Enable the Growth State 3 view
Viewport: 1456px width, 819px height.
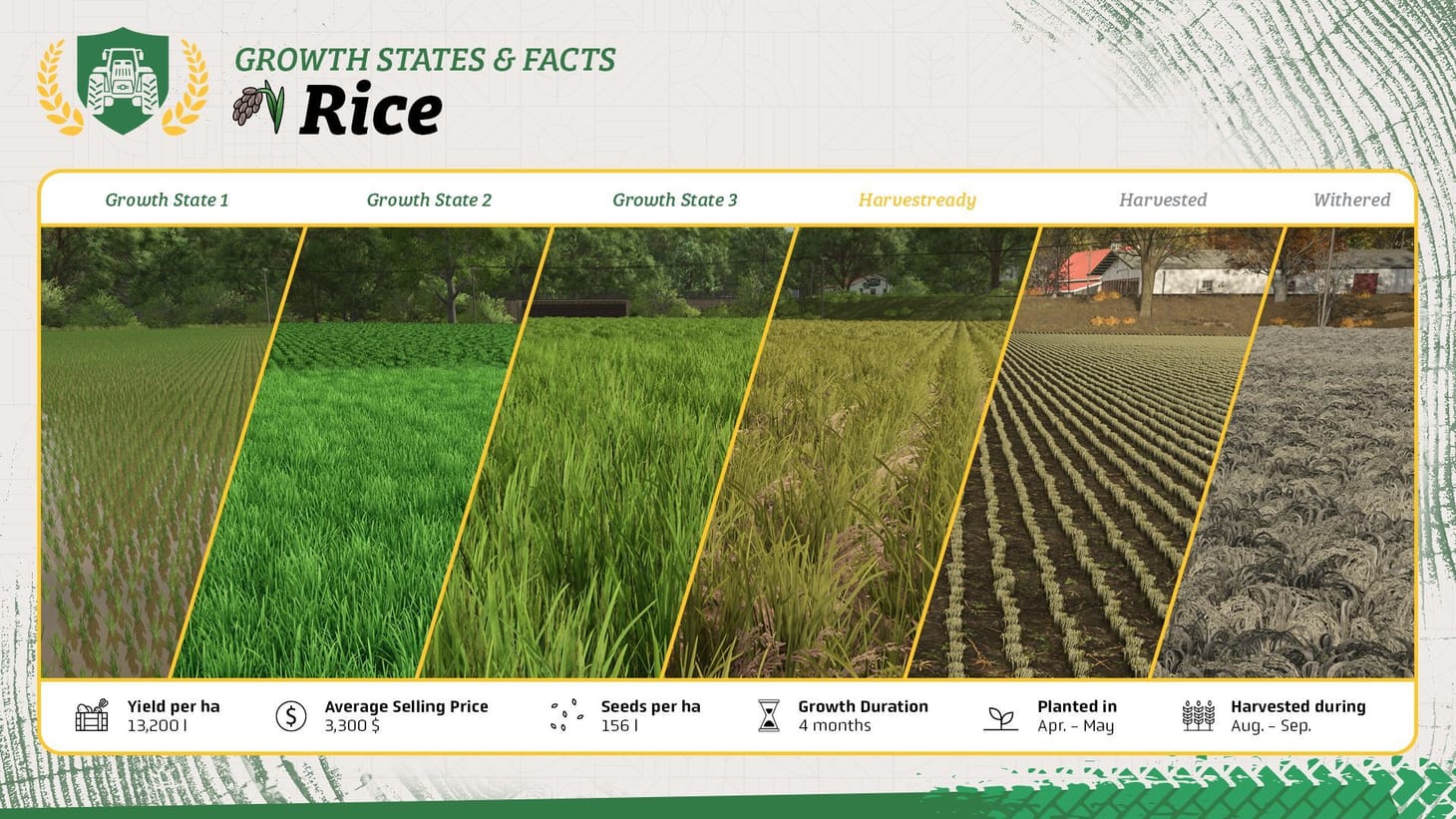click(x=675, y=200)
